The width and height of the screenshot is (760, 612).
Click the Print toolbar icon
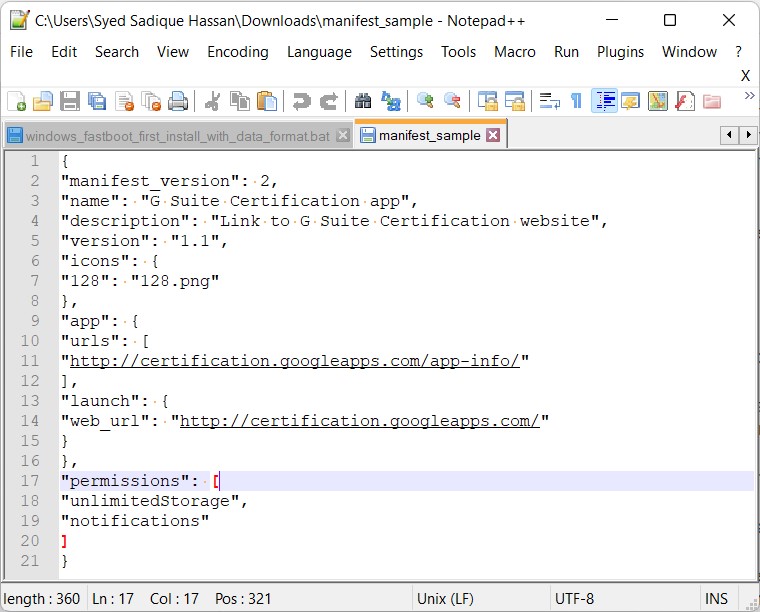[178, 101]
